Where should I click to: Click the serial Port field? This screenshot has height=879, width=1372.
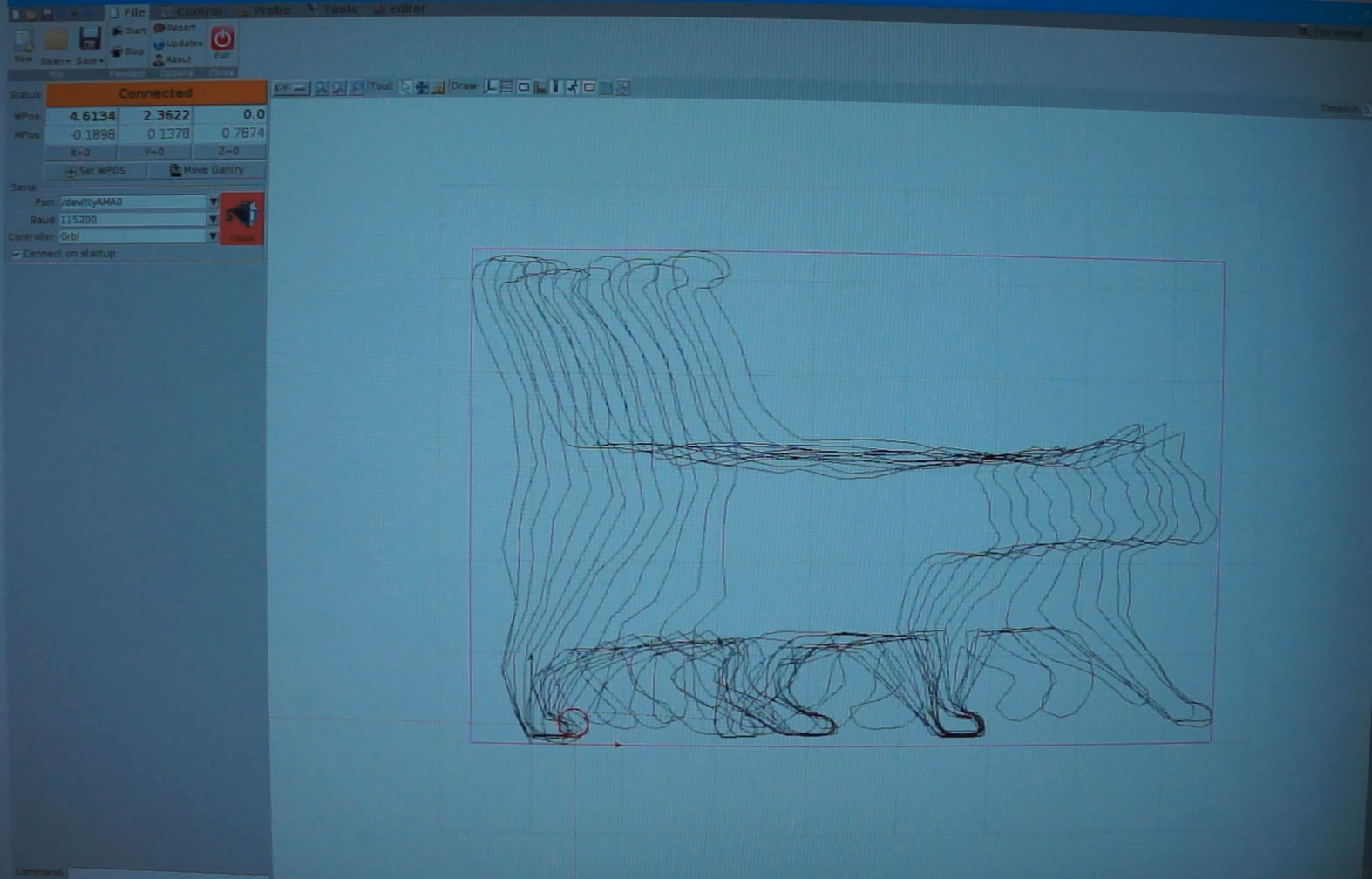pyautogui.click(x=132, y=201)
